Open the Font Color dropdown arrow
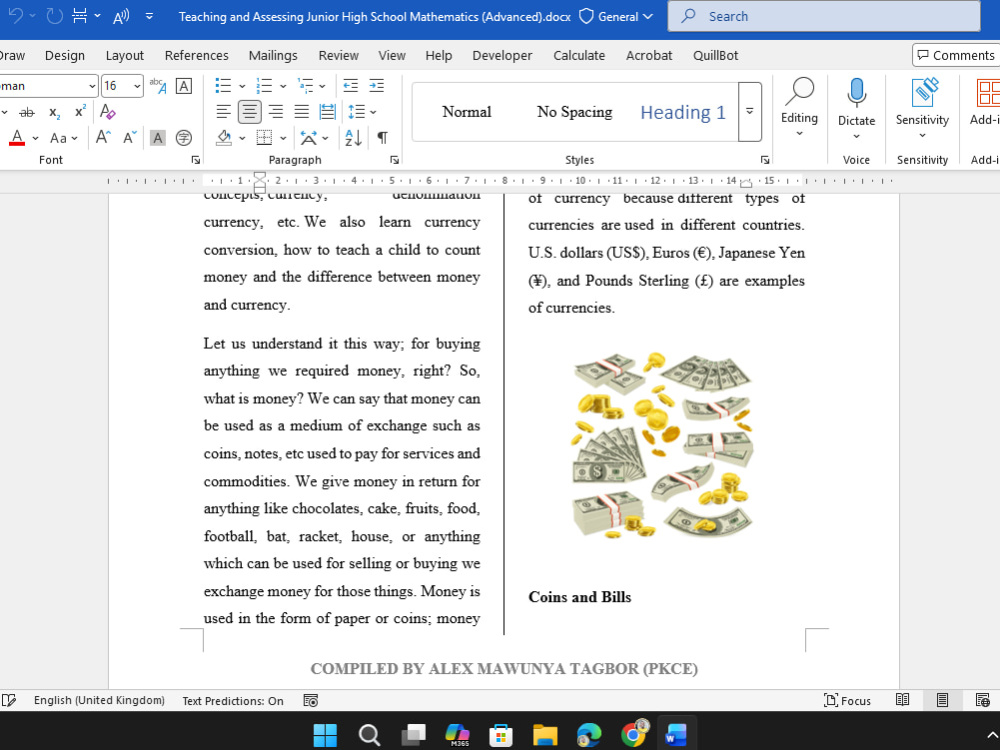 point(36,138)
